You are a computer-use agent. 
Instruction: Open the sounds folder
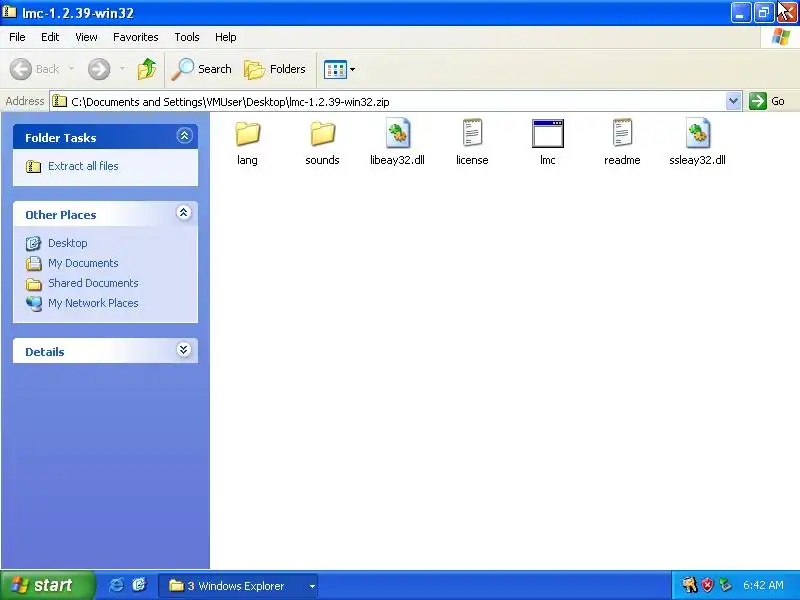[322, 143]
